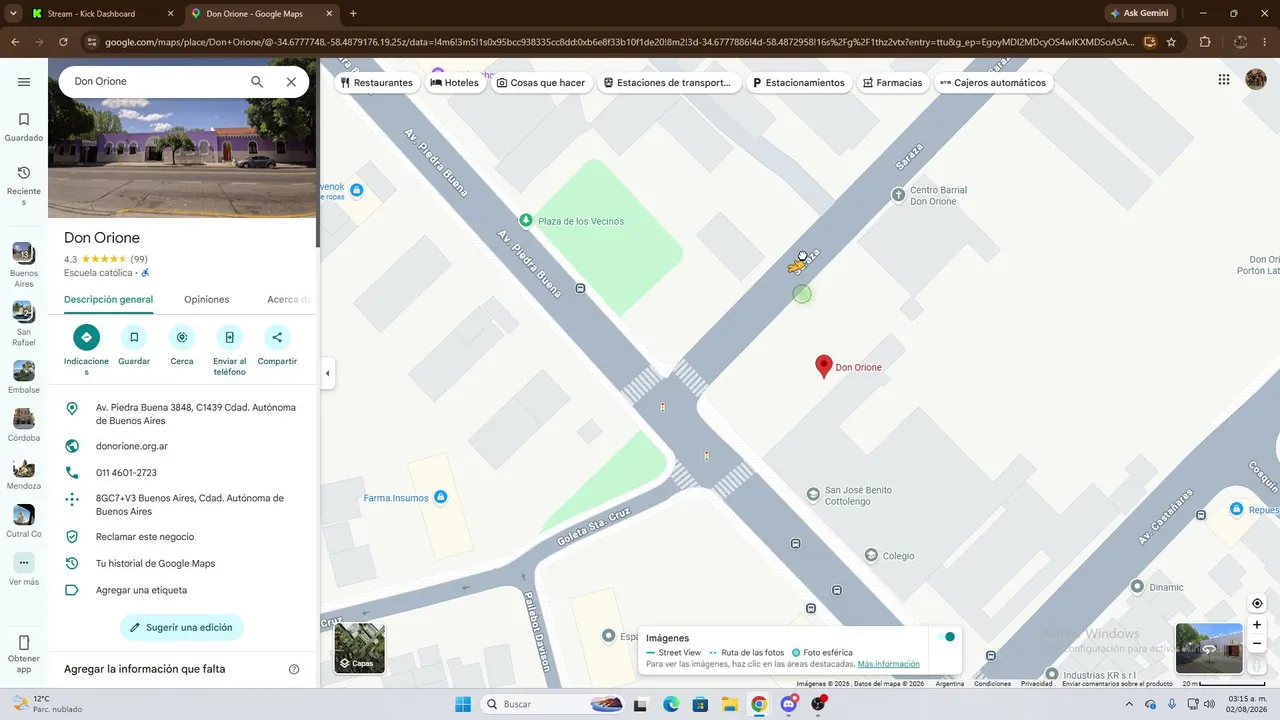Zoom in the map
Screen dimensions: 1280x720
click(x=1257, y=625)
